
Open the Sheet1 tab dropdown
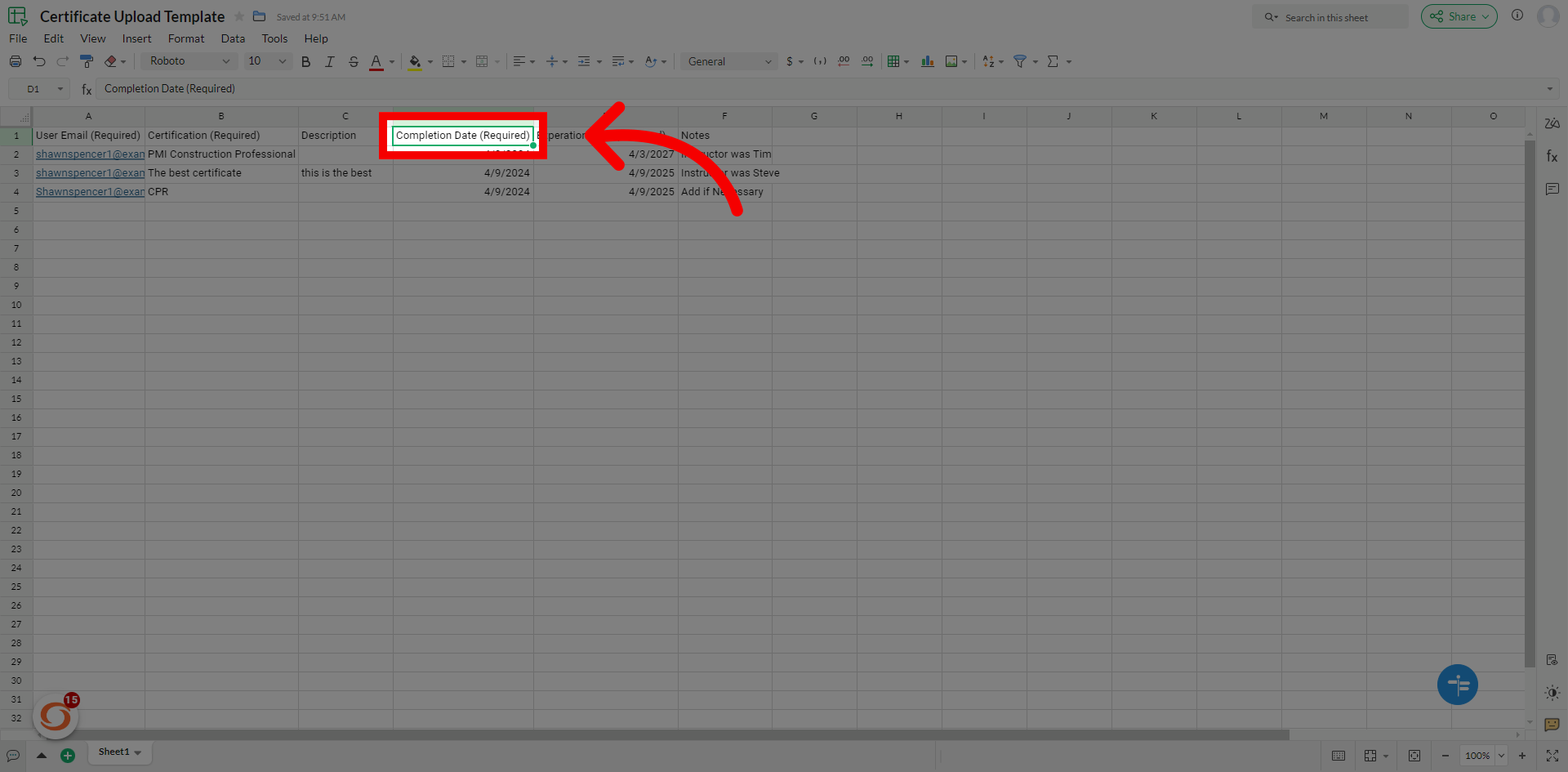coord(138,752)
